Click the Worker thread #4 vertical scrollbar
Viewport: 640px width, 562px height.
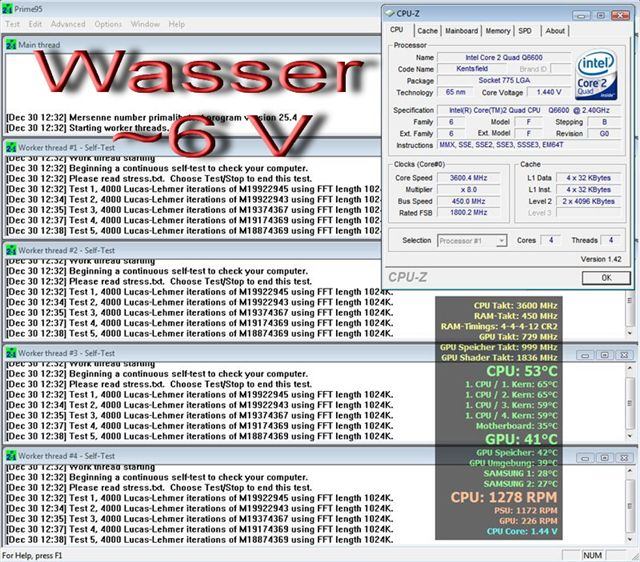click(629, 505)
